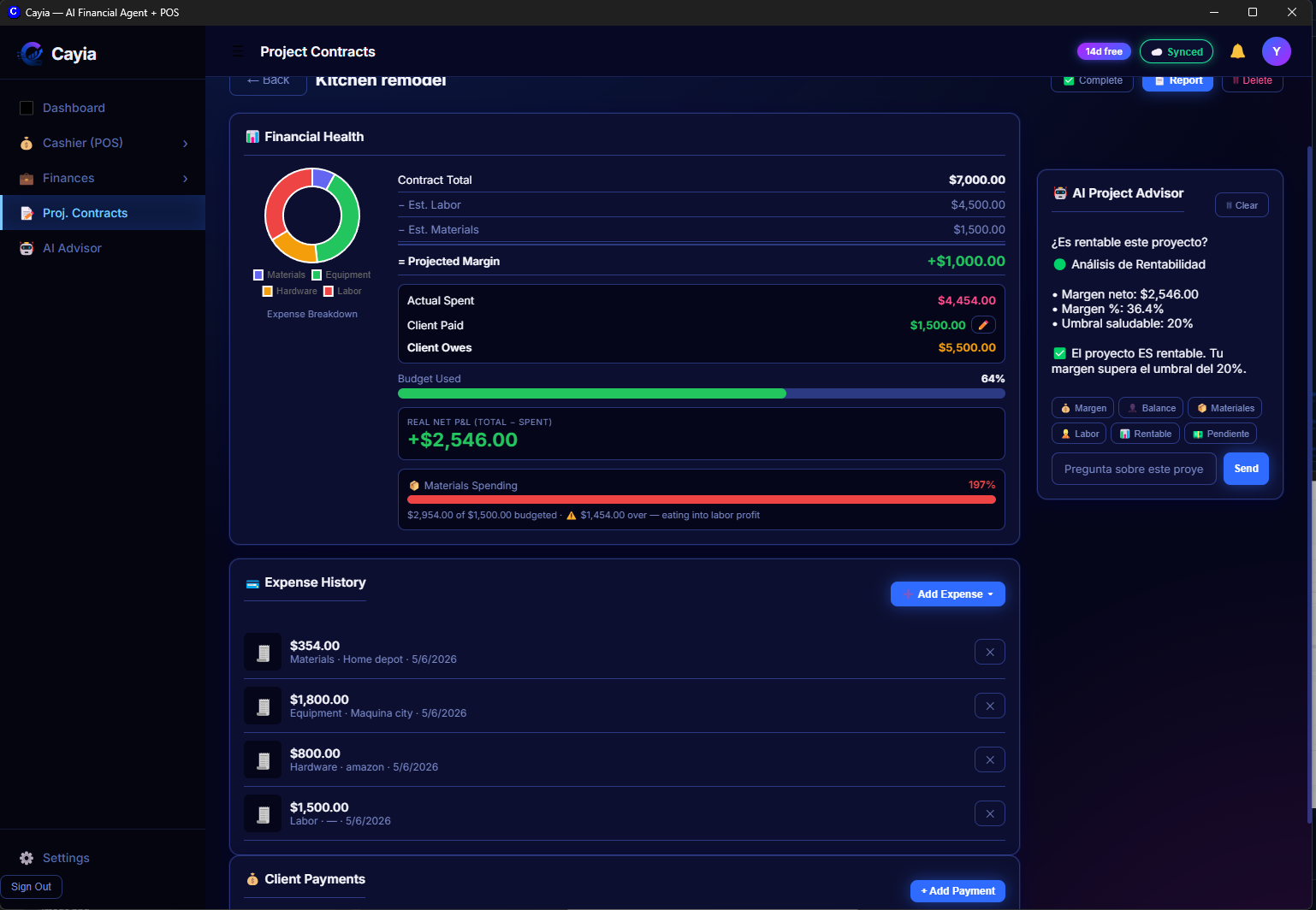This screenshot has width=1316, height=910.
Task: Toggle Equipment legend swatch in chart
Action: click(x=317, y=275)
